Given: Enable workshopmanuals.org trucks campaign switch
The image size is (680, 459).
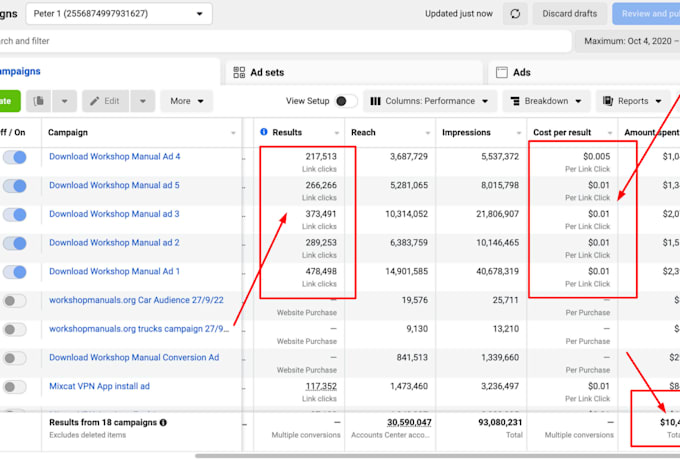Looking at the screenshot, I should tap(15, 330).
